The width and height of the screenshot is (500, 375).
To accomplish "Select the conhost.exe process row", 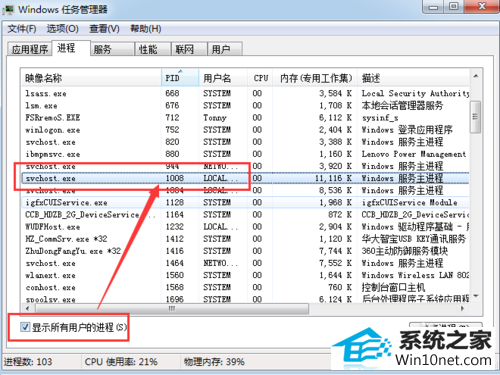I will coord(245,287).
